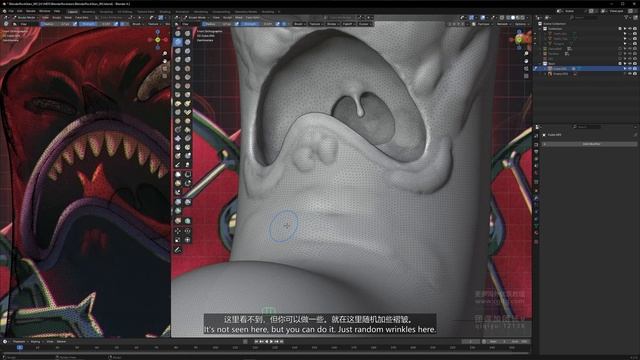Click the Add Modifier button
This screenshot has height=360, width=640.
(x=591, y=144)
